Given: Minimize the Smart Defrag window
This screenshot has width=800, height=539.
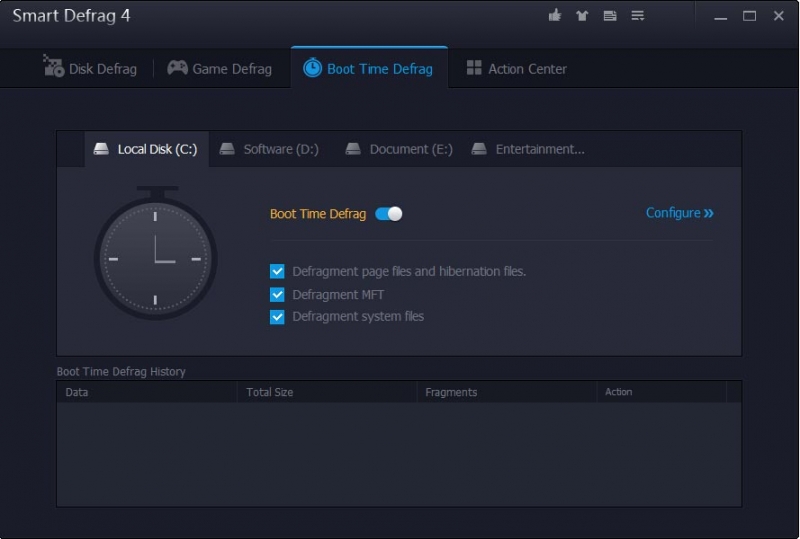Looking at the screenshot, I should [720, 17].
